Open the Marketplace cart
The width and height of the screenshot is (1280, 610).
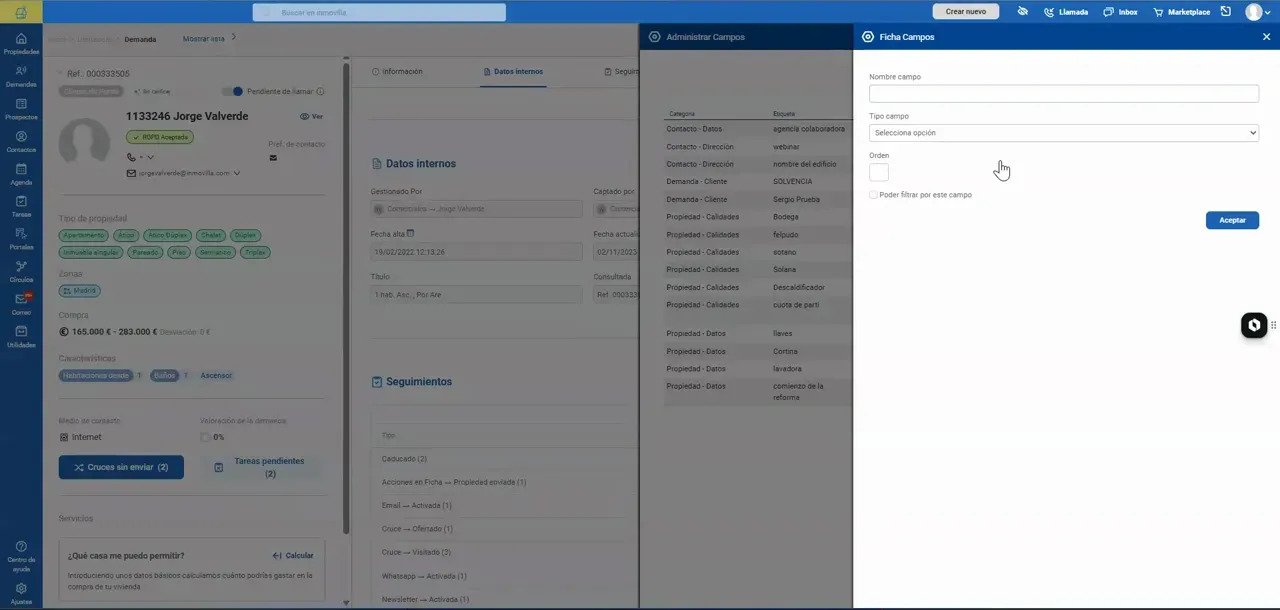coord(1181,12)
